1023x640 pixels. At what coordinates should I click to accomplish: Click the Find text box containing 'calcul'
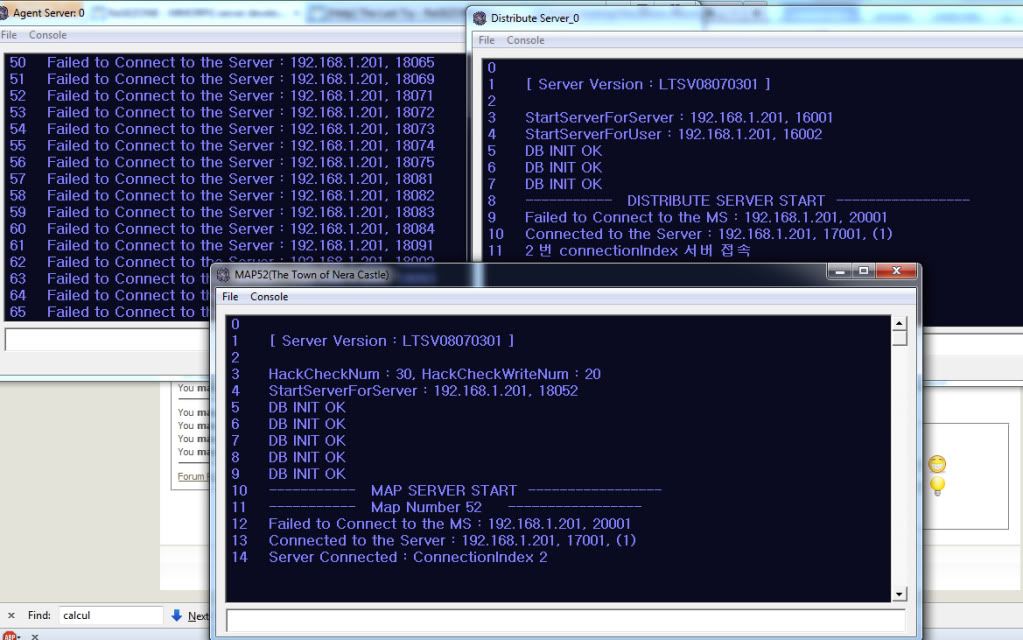tap(110, 616)
